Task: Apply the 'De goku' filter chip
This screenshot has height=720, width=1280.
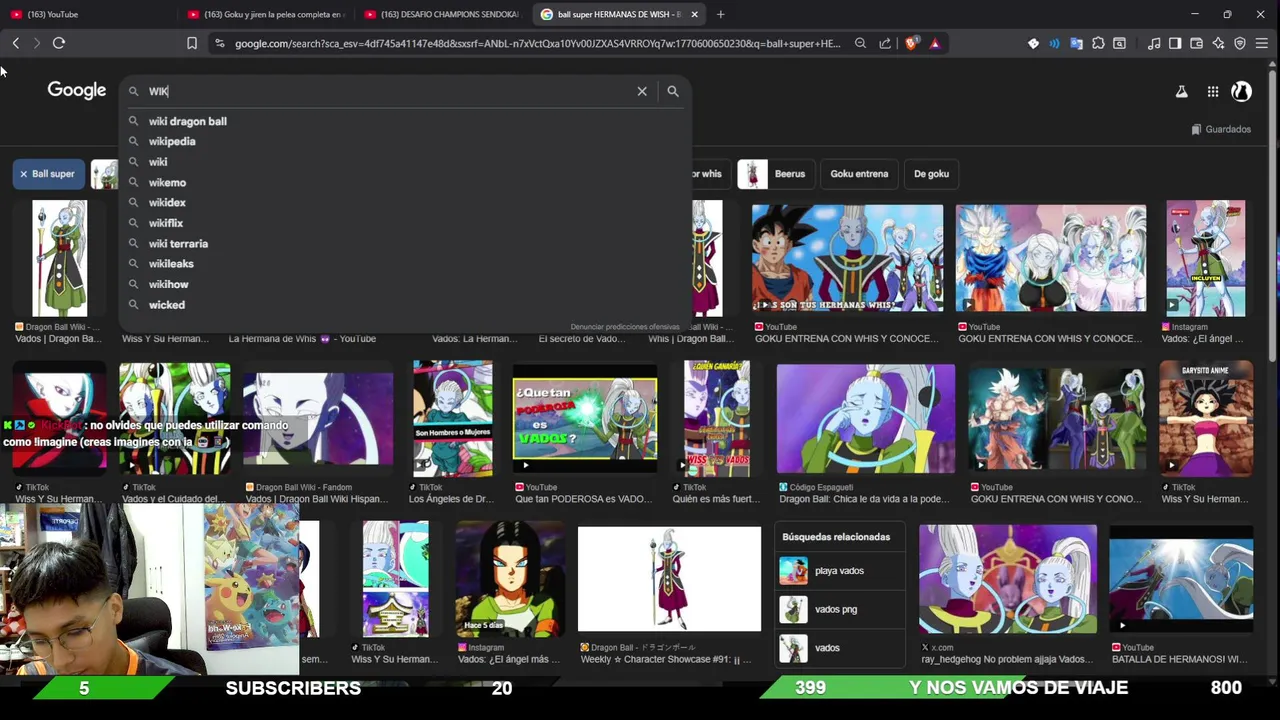Action: click(931, 174)
